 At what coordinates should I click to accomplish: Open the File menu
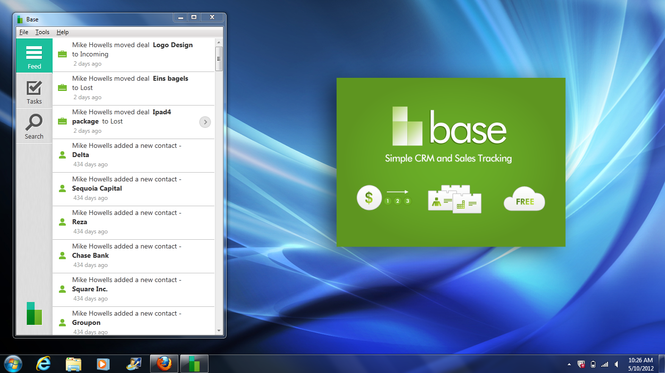(24, 32)
